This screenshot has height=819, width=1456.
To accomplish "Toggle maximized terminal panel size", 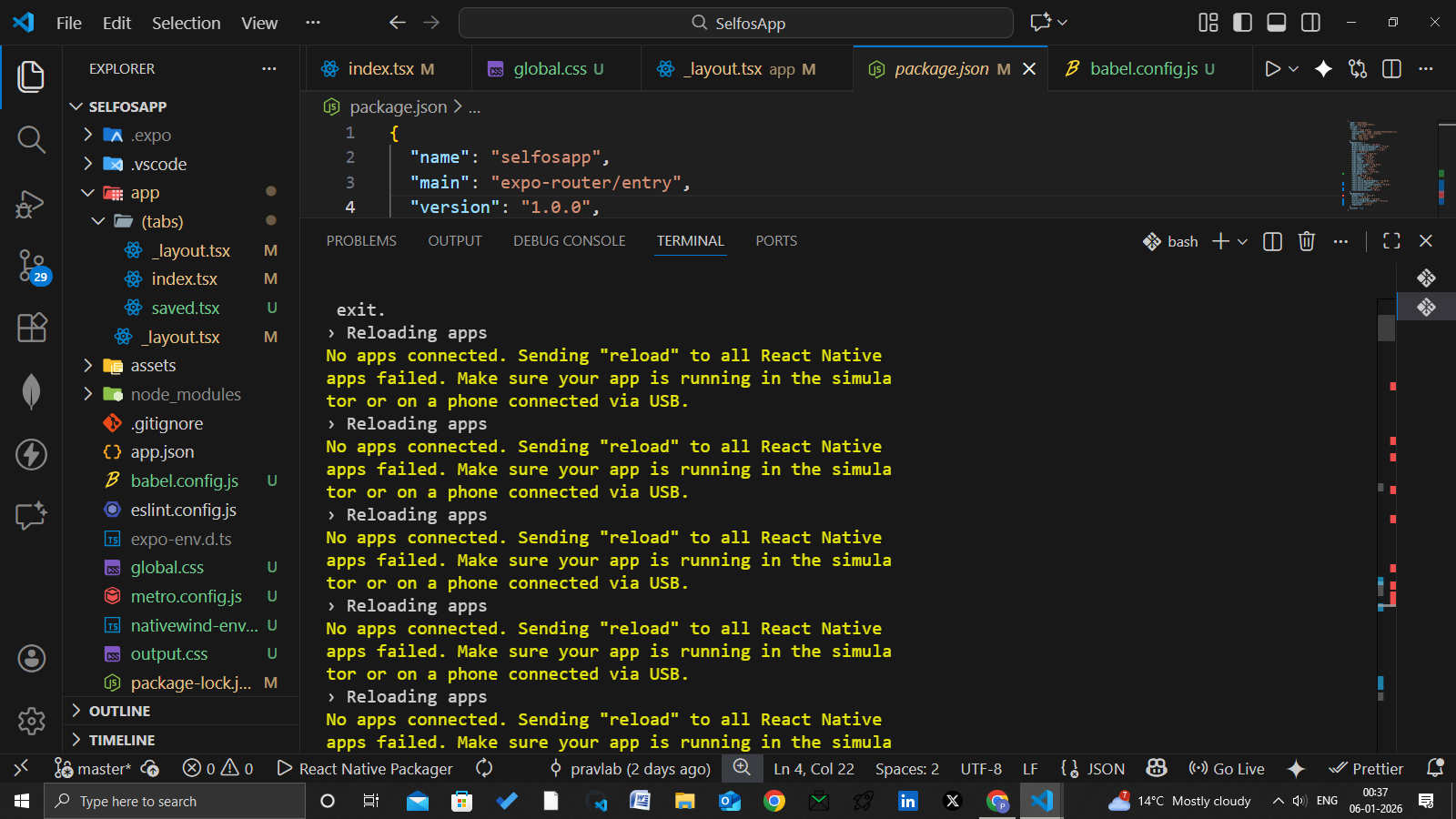I will pyautogui.click(x=1391, y=241).
